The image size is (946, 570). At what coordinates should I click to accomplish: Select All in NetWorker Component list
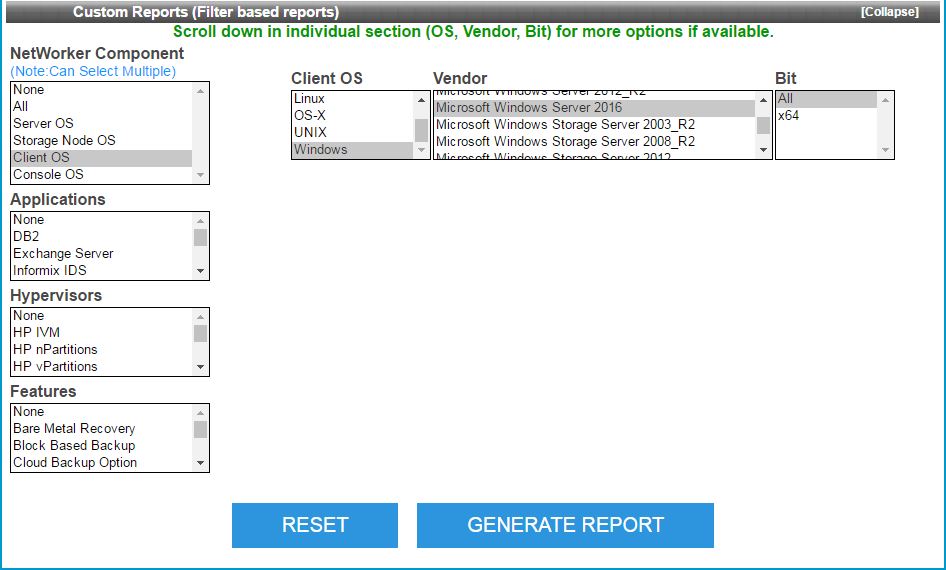click(102, 107)
